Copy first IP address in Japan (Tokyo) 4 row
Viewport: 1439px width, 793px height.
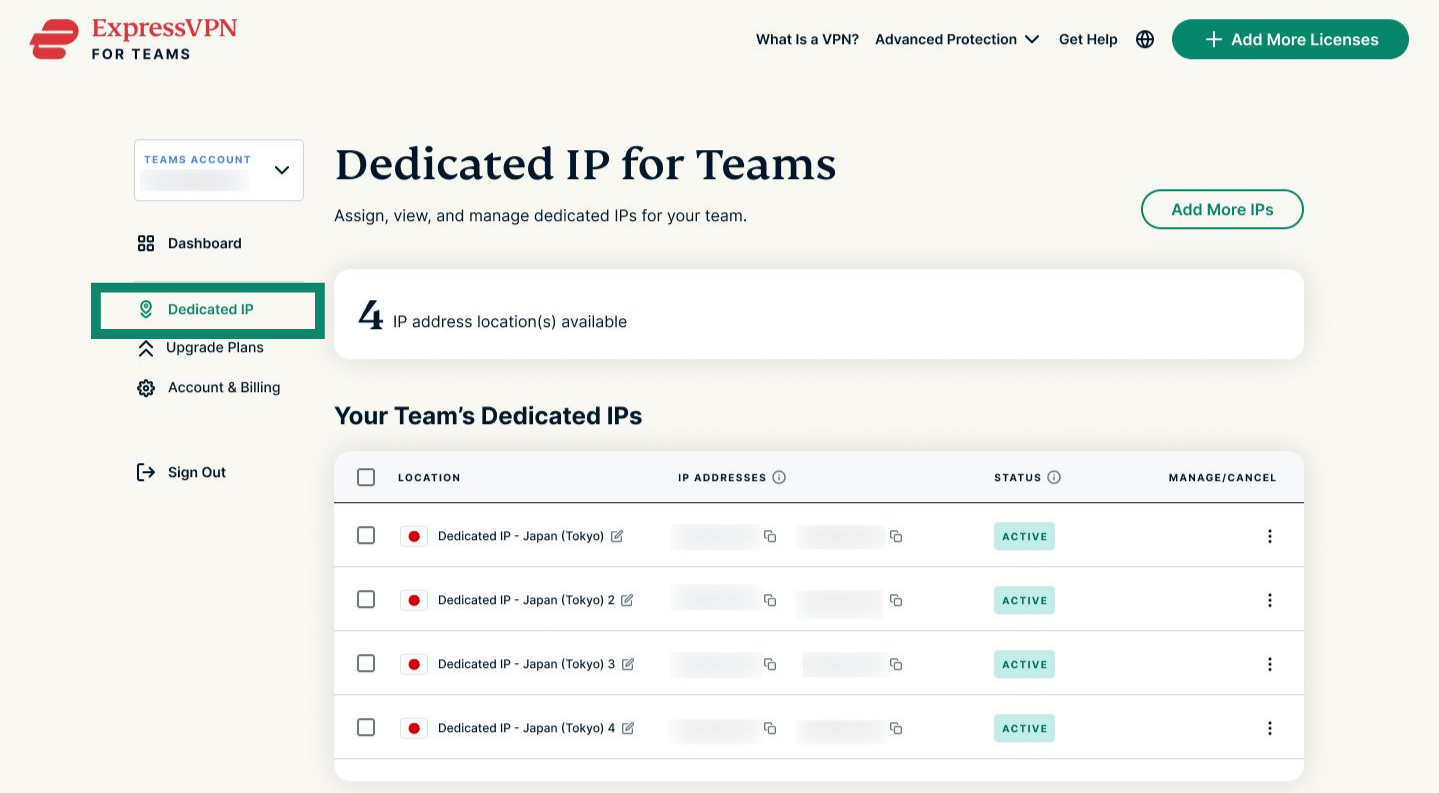pos(770,728)
